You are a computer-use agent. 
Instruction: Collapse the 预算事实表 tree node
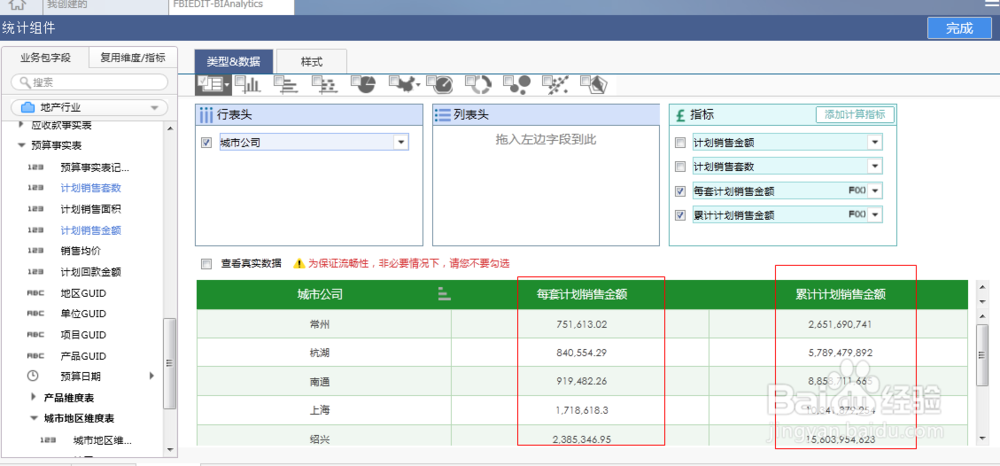click(21, 145)
